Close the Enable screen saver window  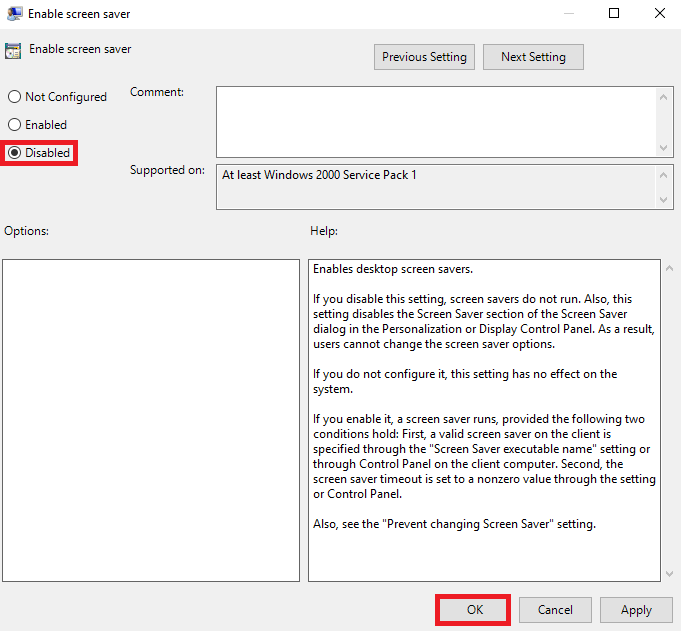tap(660, 13)
